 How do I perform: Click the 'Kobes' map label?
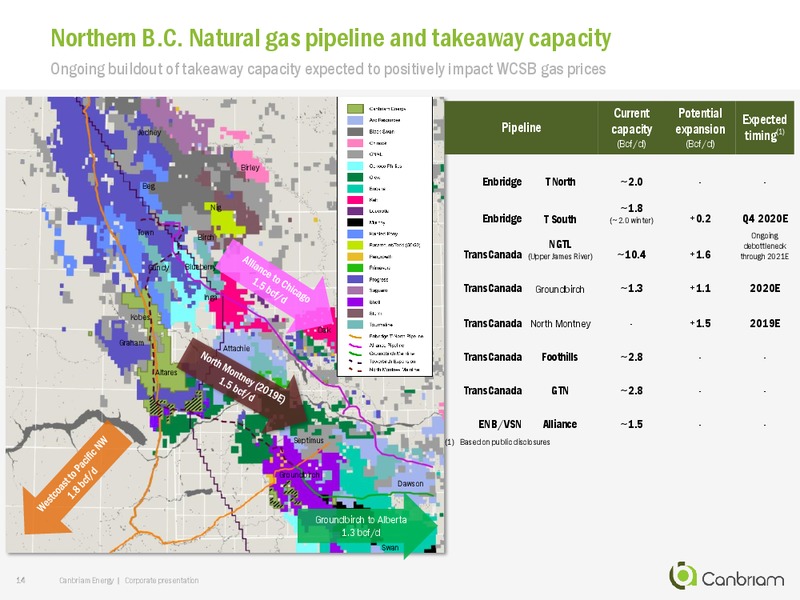point(140,317)
